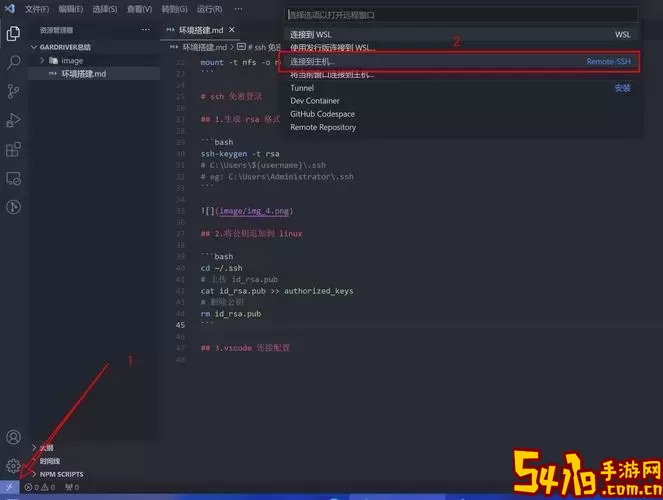The height and width of the screenshot is (500, 663).
Task: Open the Source Control view
Action: (14, 91)
